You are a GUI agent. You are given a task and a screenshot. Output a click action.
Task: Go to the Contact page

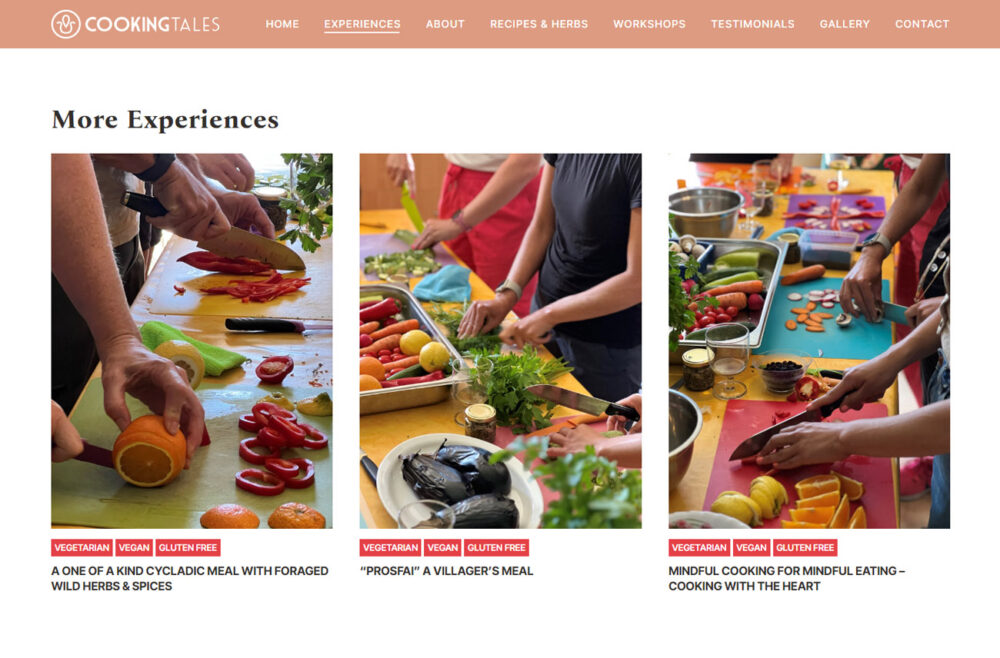[922, 24]
